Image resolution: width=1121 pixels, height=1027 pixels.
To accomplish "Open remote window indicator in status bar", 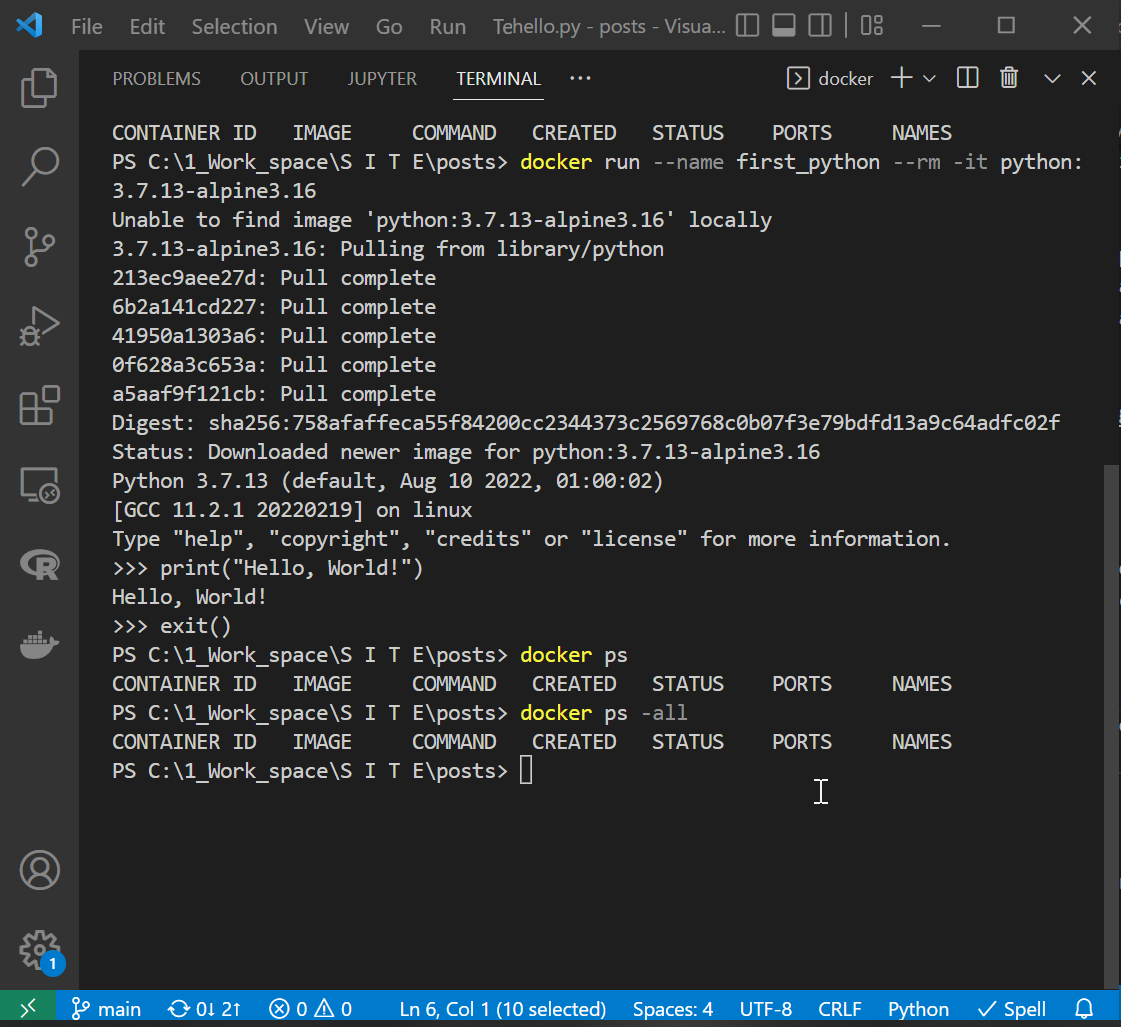I will pos(28,1008).
